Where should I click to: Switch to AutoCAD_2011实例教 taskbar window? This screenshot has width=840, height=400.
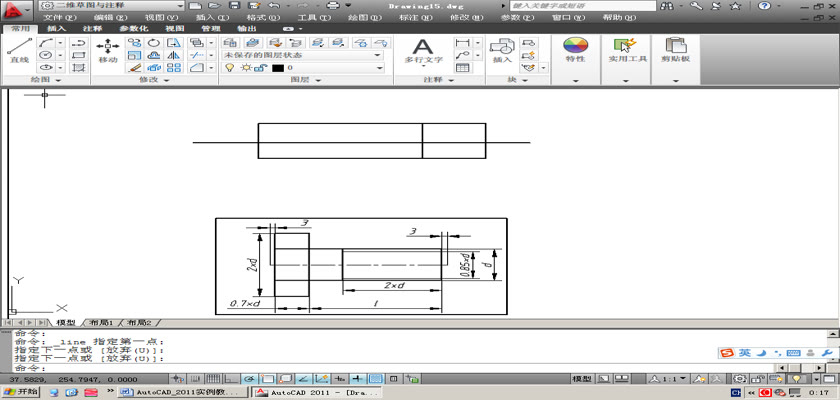pyautogui.click(x=183, y=393)
